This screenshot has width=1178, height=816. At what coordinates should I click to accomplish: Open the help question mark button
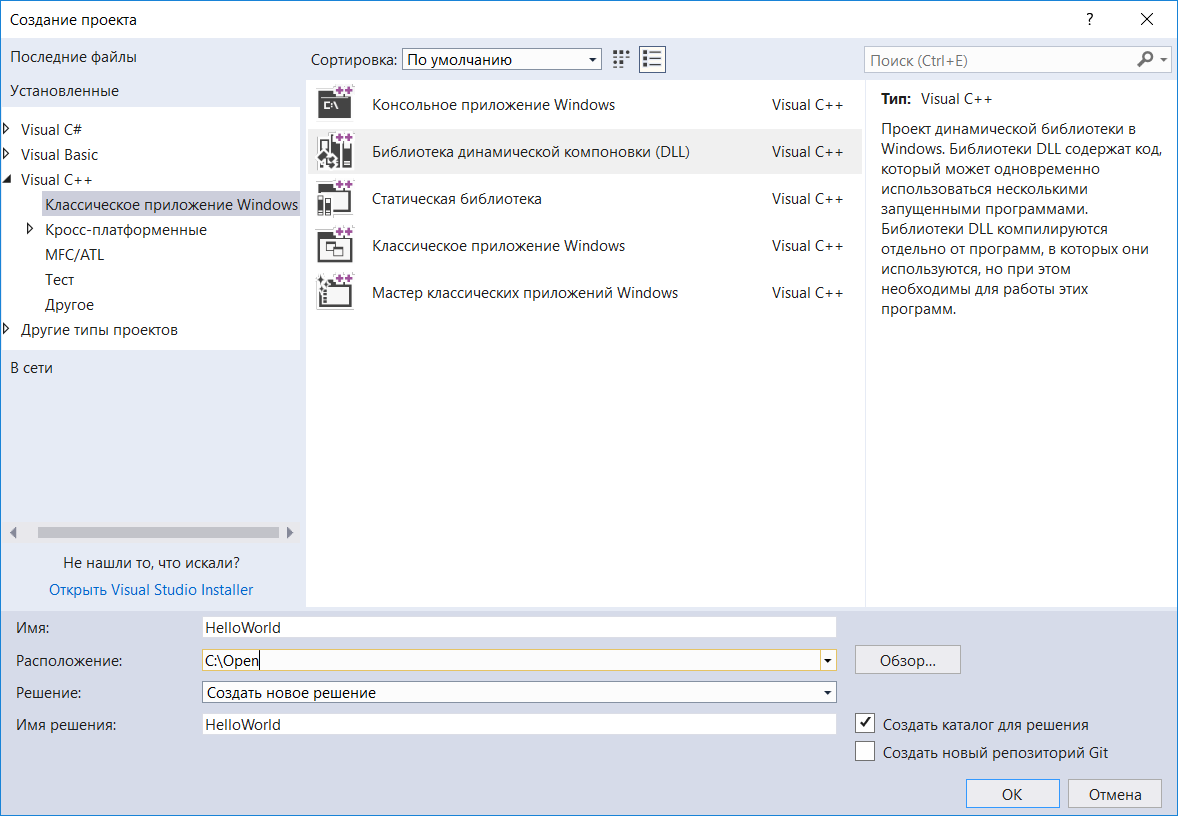pos(1089,20)
